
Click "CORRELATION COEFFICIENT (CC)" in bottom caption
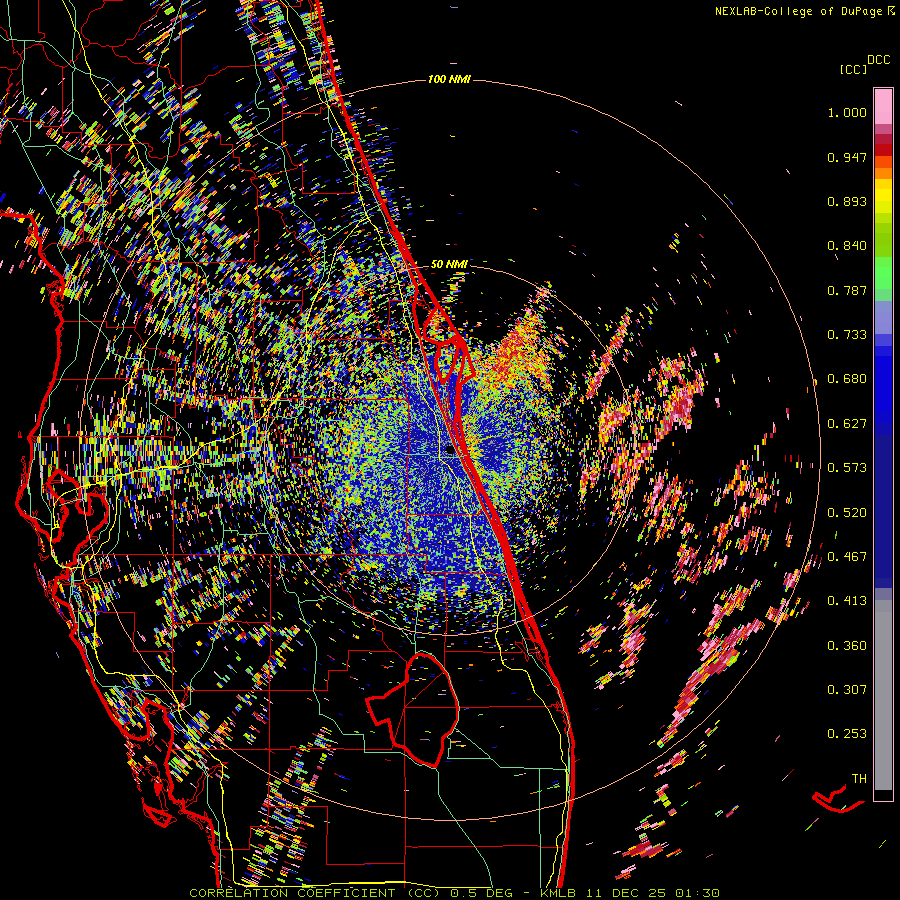click(x=315, y=893)
